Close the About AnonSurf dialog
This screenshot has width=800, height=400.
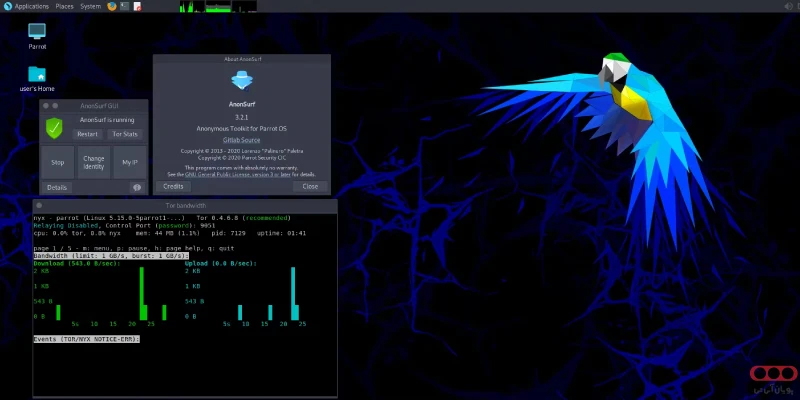point(310,187)
